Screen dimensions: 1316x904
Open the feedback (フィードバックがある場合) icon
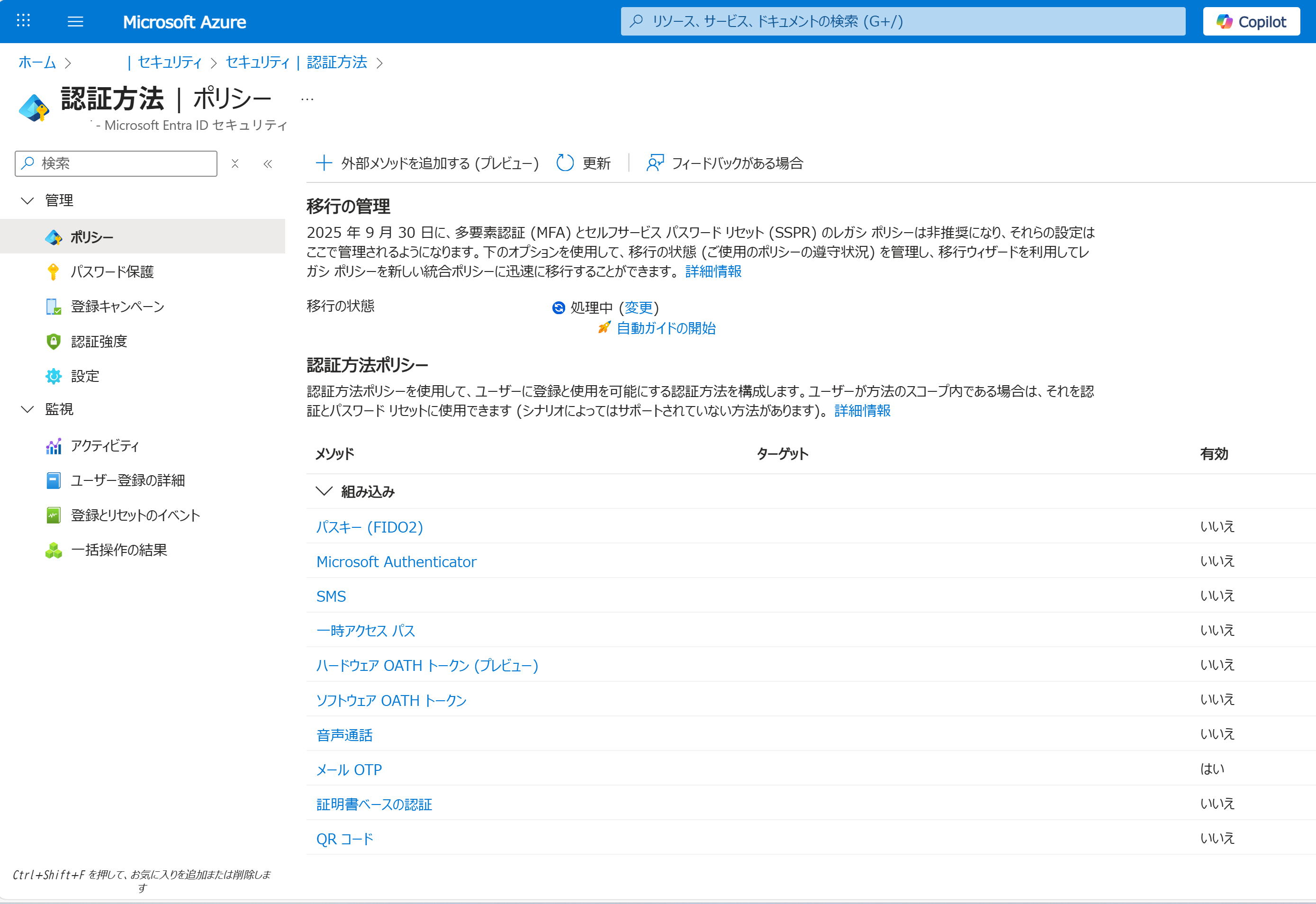[655, 163]
